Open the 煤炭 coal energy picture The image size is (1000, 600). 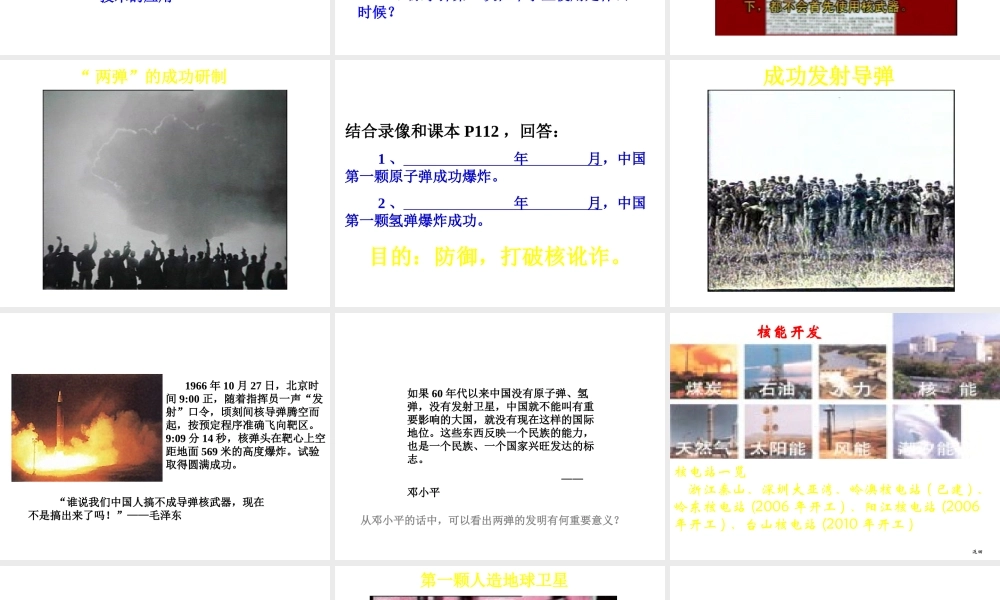(x=704, y=372)
